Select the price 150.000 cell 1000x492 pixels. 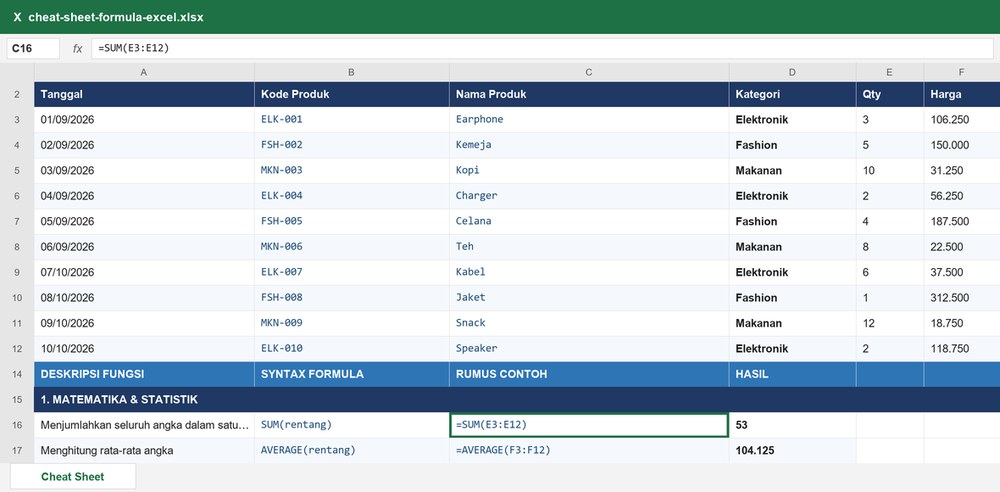point(962,145)
